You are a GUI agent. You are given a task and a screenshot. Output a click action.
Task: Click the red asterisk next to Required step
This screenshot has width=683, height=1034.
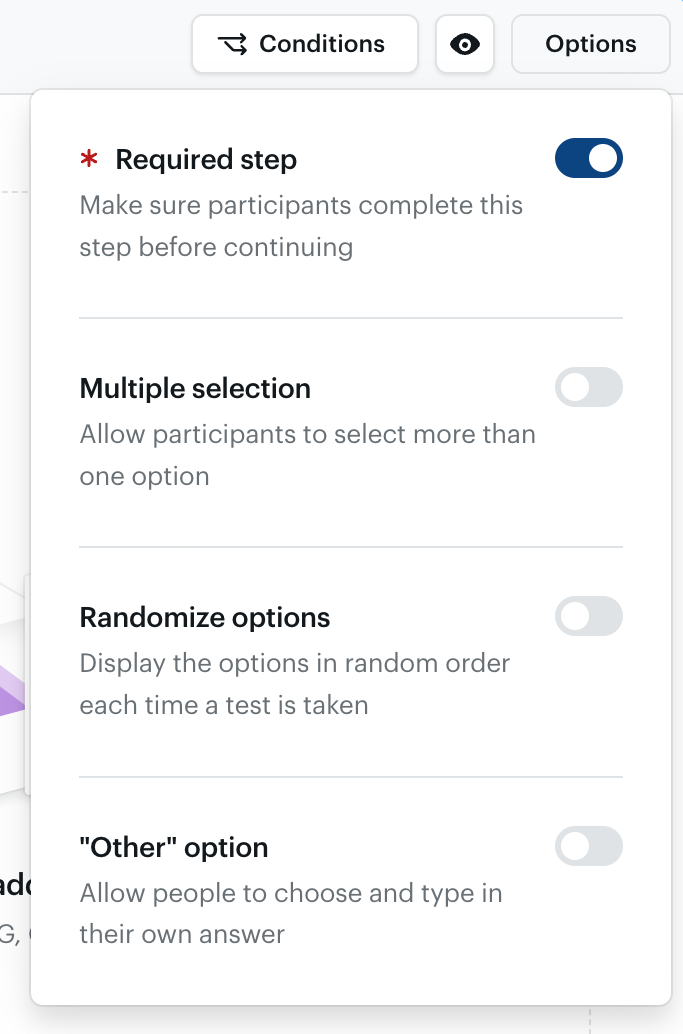89,158
